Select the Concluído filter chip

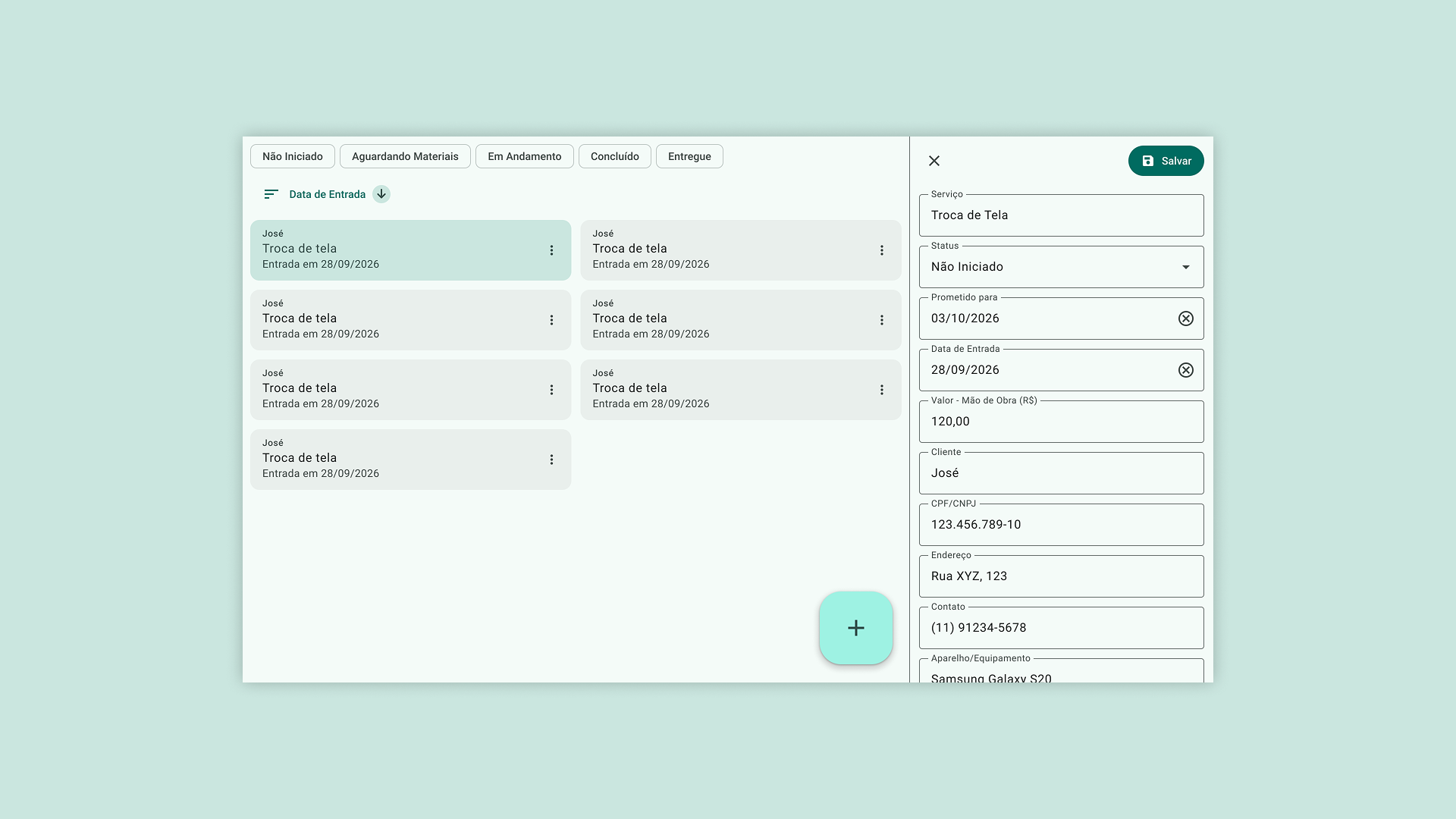615,156
